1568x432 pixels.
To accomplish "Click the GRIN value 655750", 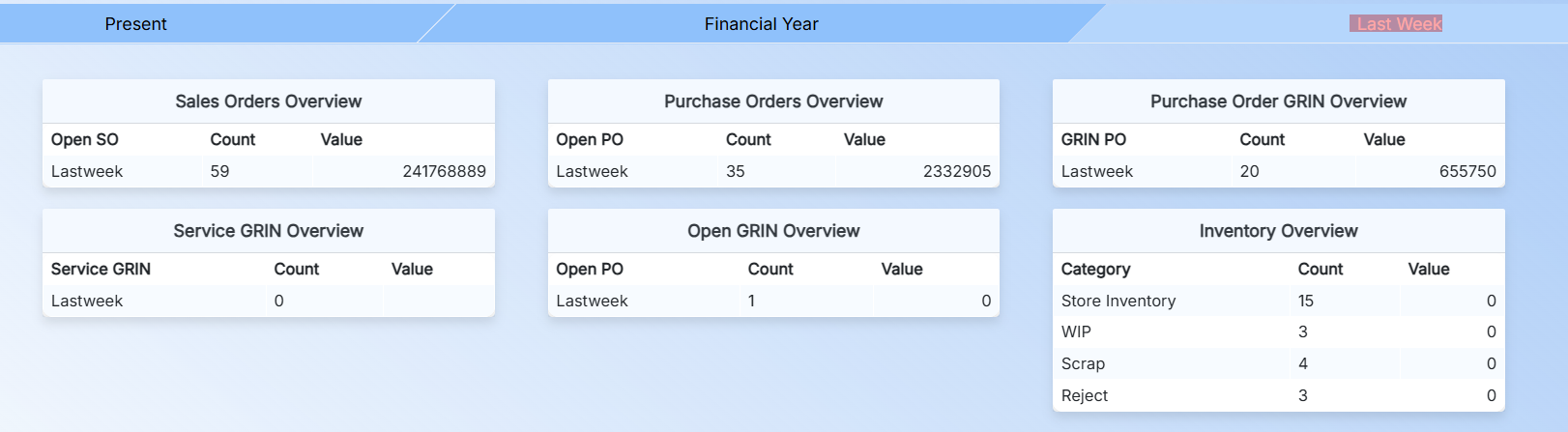I will pyautogui.click(x=1466, y=171).
